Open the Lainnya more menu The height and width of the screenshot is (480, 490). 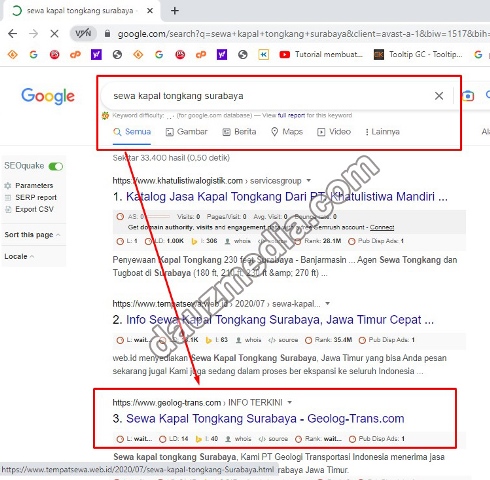(x=382, y=132)
